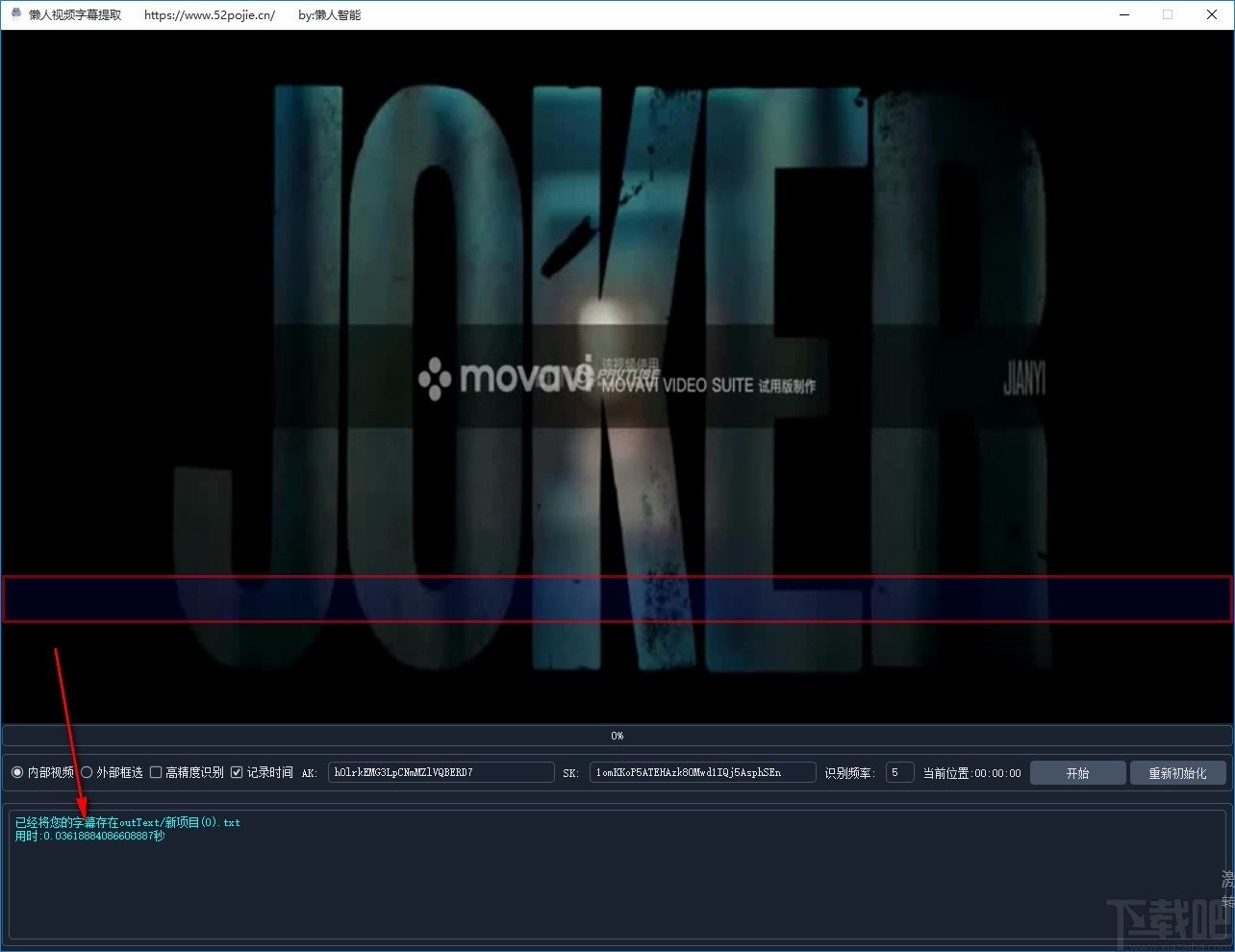Screen dimensions: 1235x952
Task: Click the by:懒人智能 title bar text
Action: (x=330, y=14)
